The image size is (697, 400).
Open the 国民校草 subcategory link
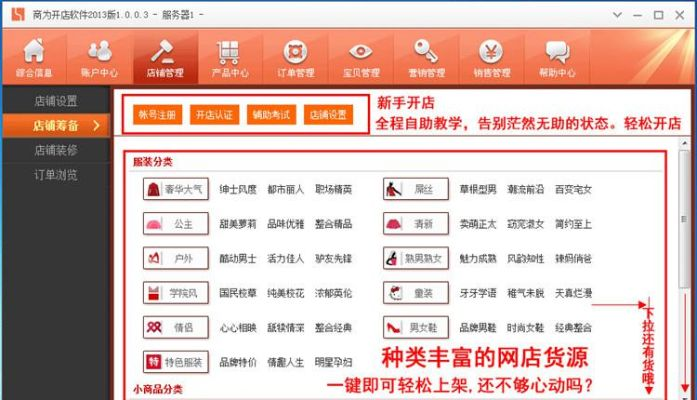pyautogui.click(x=238, y=293)
